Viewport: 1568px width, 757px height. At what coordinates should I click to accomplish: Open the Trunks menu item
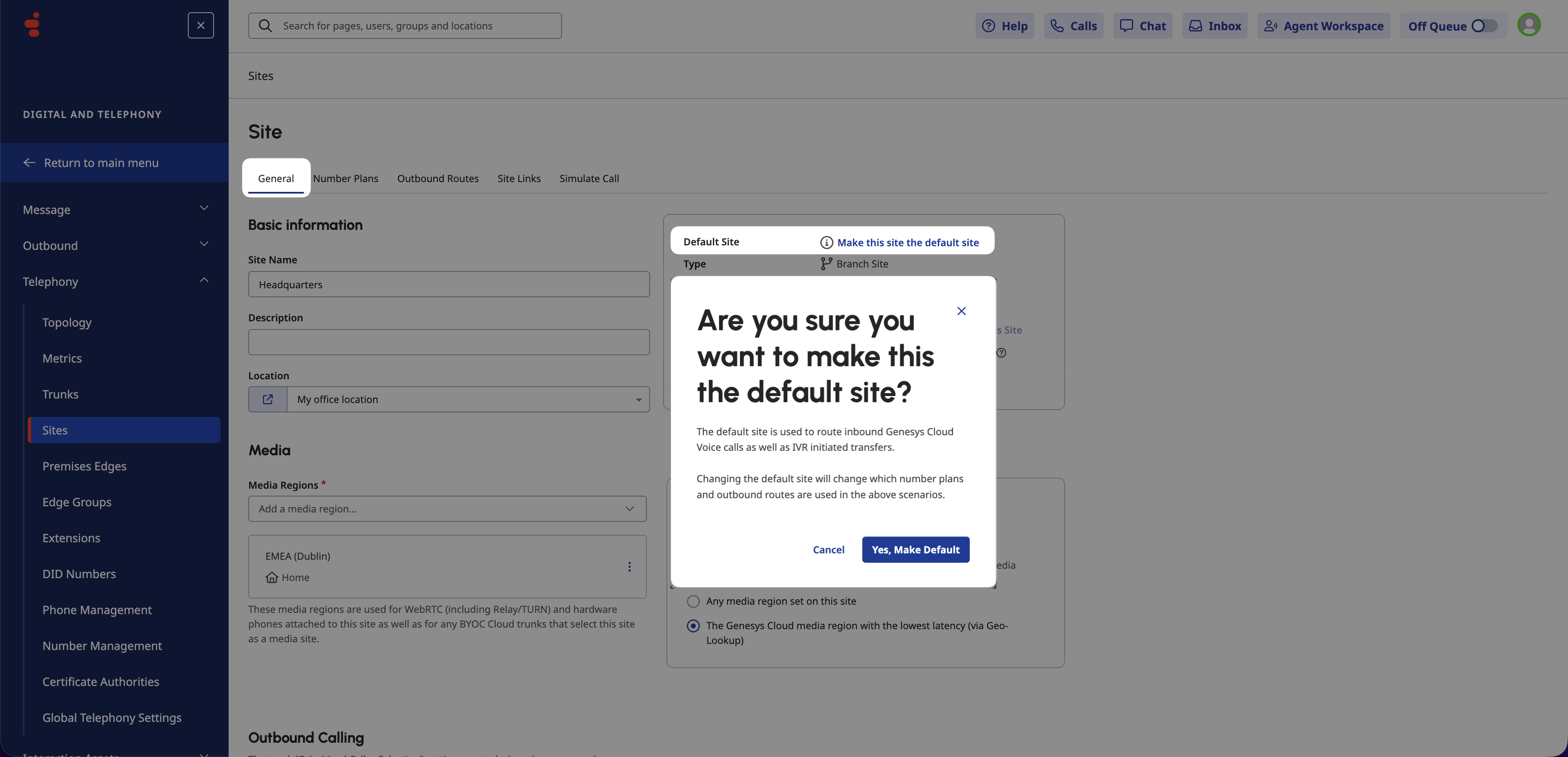[60, 394]
